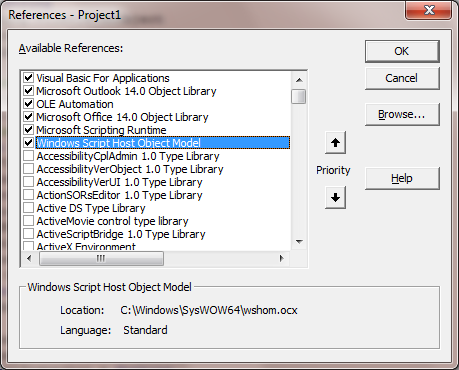Click the Help button
The image size is (459, 370).
coord(402,179)
